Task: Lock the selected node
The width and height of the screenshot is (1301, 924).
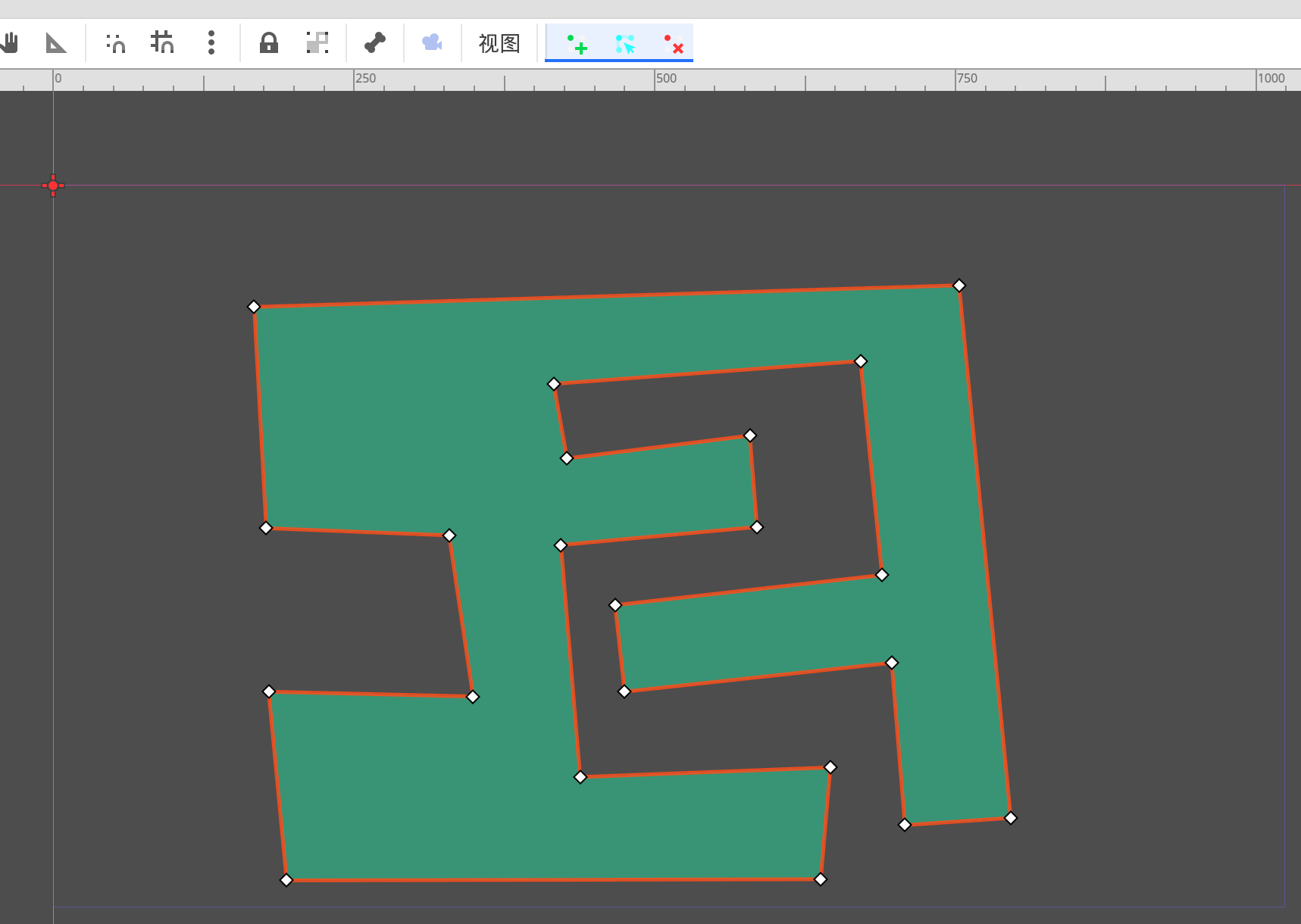Action: [x=269, y=42]
